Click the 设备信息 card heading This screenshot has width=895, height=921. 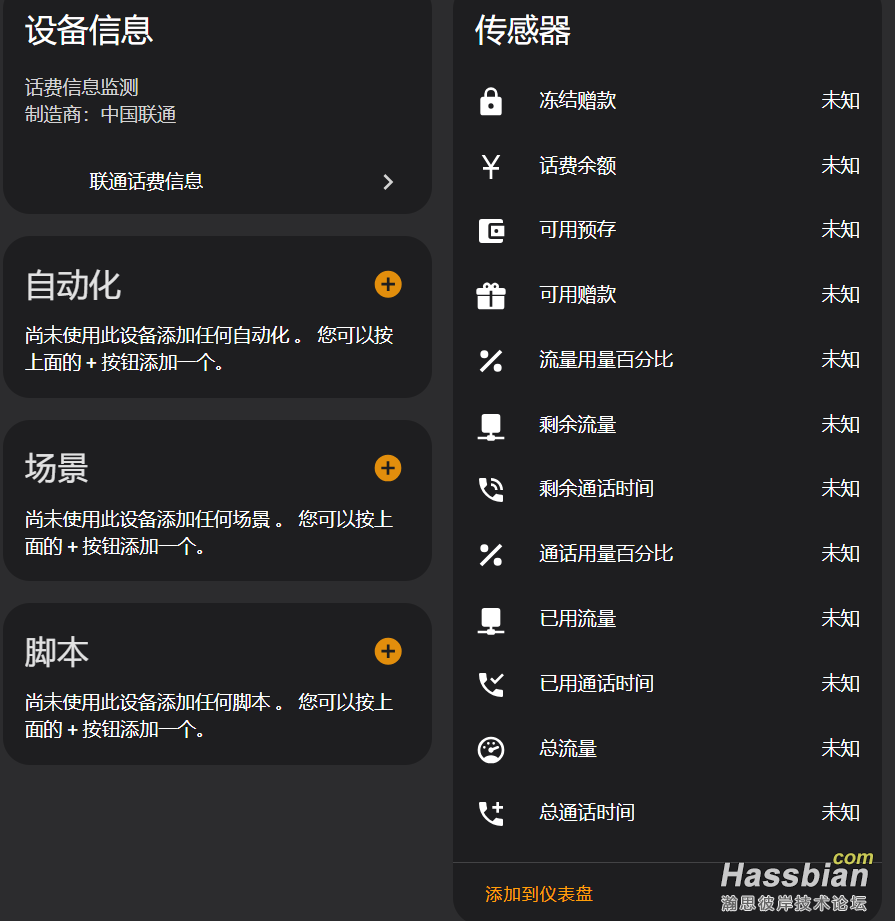coord(89,31)
